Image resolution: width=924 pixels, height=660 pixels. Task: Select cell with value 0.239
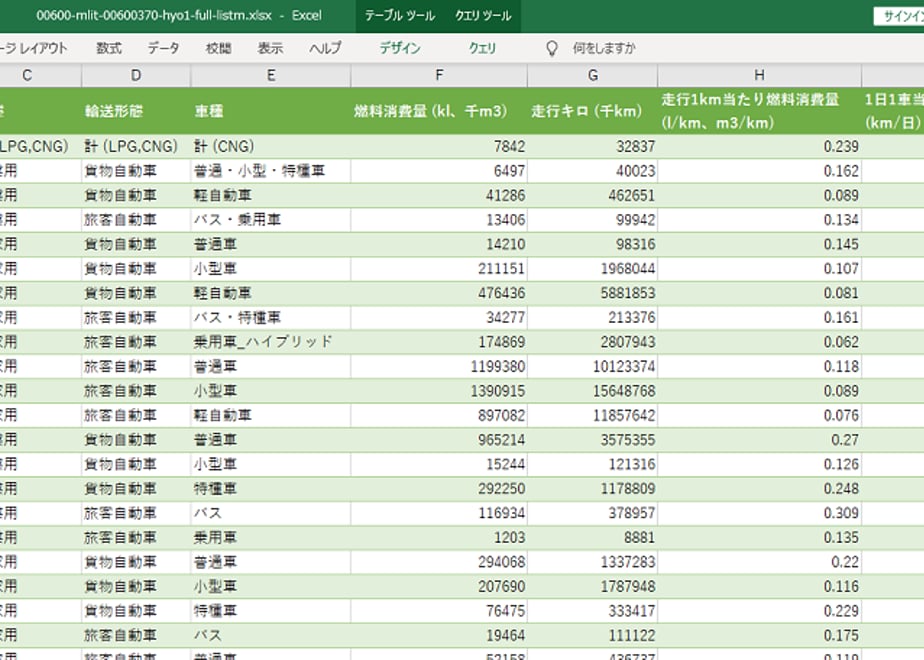tap(760, 146)
